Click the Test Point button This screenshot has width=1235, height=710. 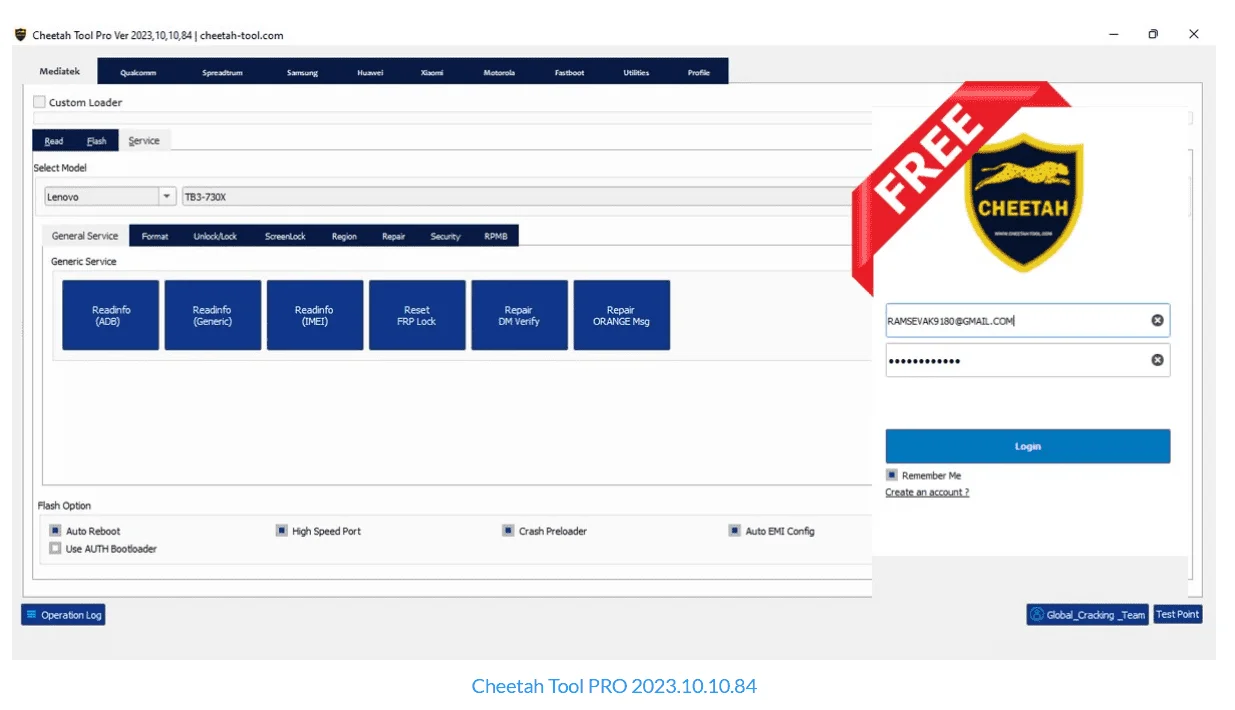tap(1178, 614)
